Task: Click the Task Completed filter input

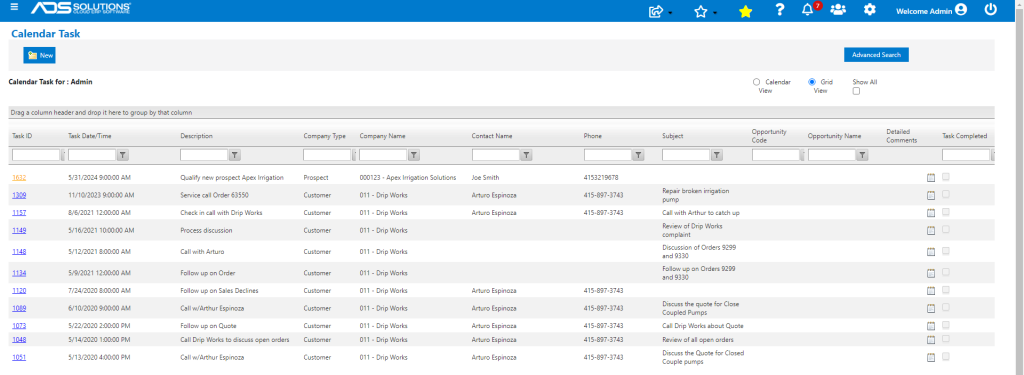Action: click(x=965, y=155)
